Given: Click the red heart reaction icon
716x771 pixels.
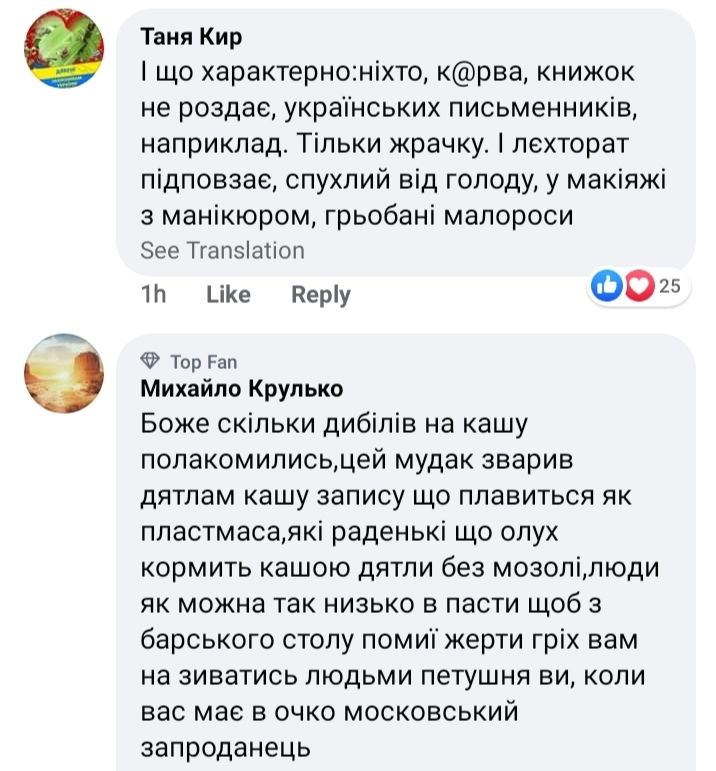Looking at the screenshot, I should [x=637, y=287].
